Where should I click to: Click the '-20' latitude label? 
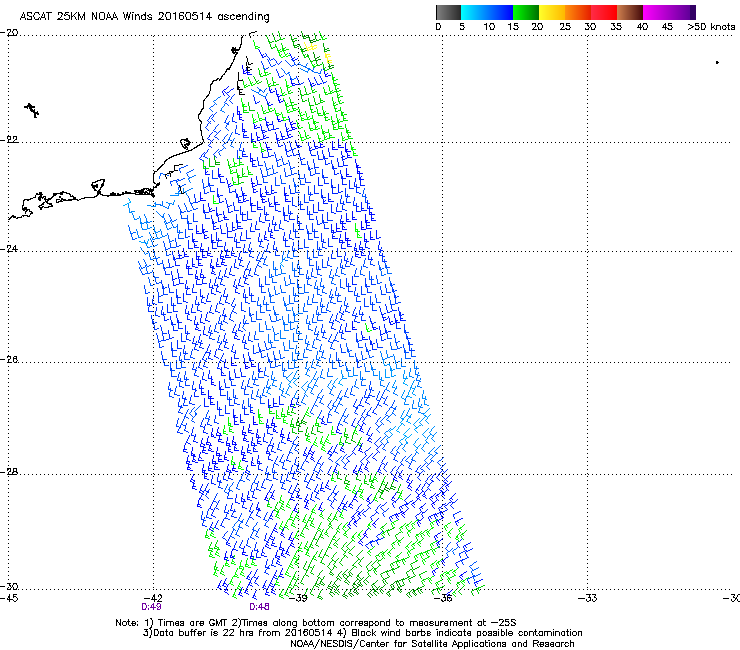tap(10, 33)
